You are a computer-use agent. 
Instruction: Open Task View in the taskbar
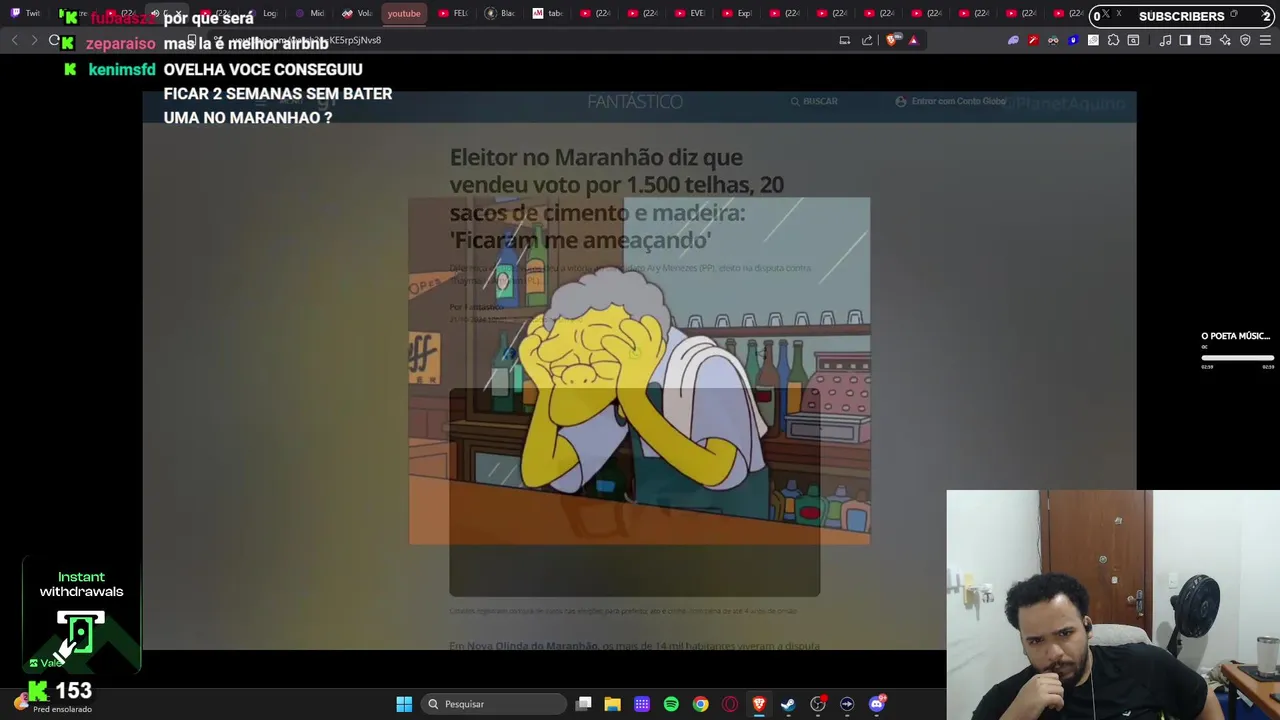[x=584, y=704]
